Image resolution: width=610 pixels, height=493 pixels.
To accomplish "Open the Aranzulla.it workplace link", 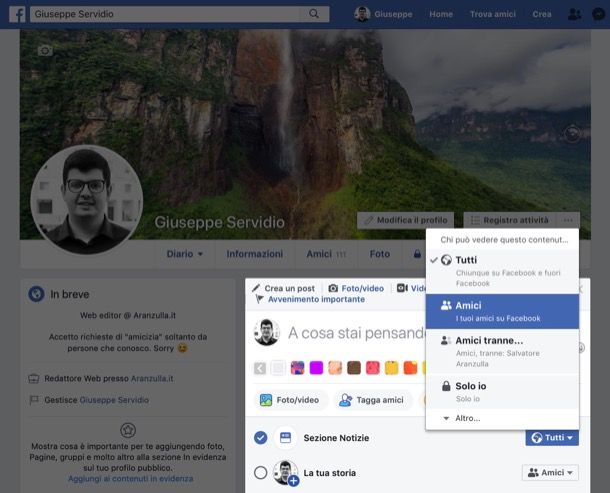I will [152, 379].
